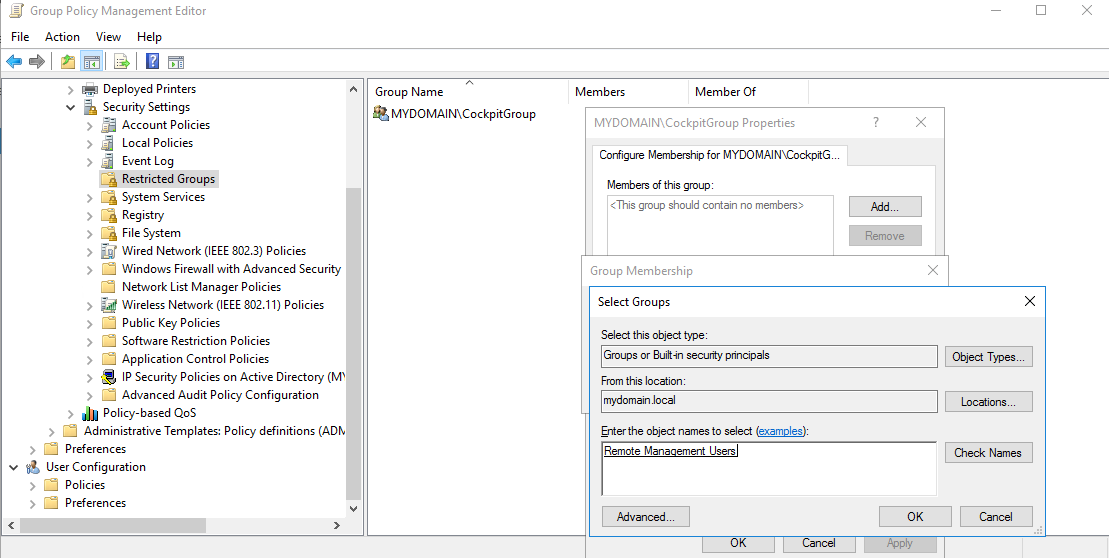Open the Action menu
Screen dimensions: 1109x558
point(62,37)
